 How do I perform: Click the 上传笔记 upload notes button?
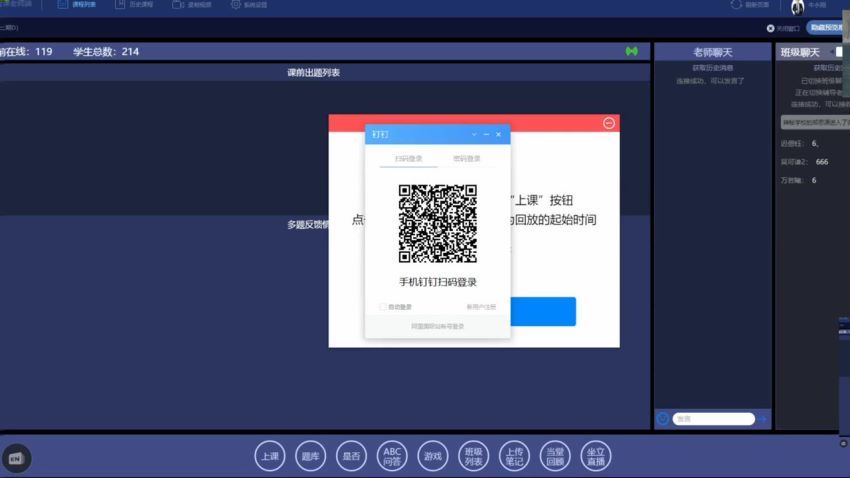click(515, 456)
